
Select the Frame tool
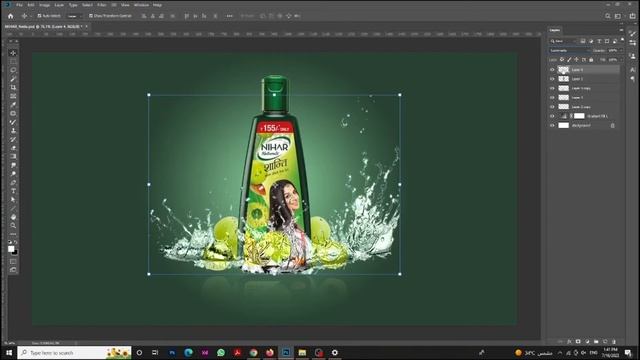[13, 96]
